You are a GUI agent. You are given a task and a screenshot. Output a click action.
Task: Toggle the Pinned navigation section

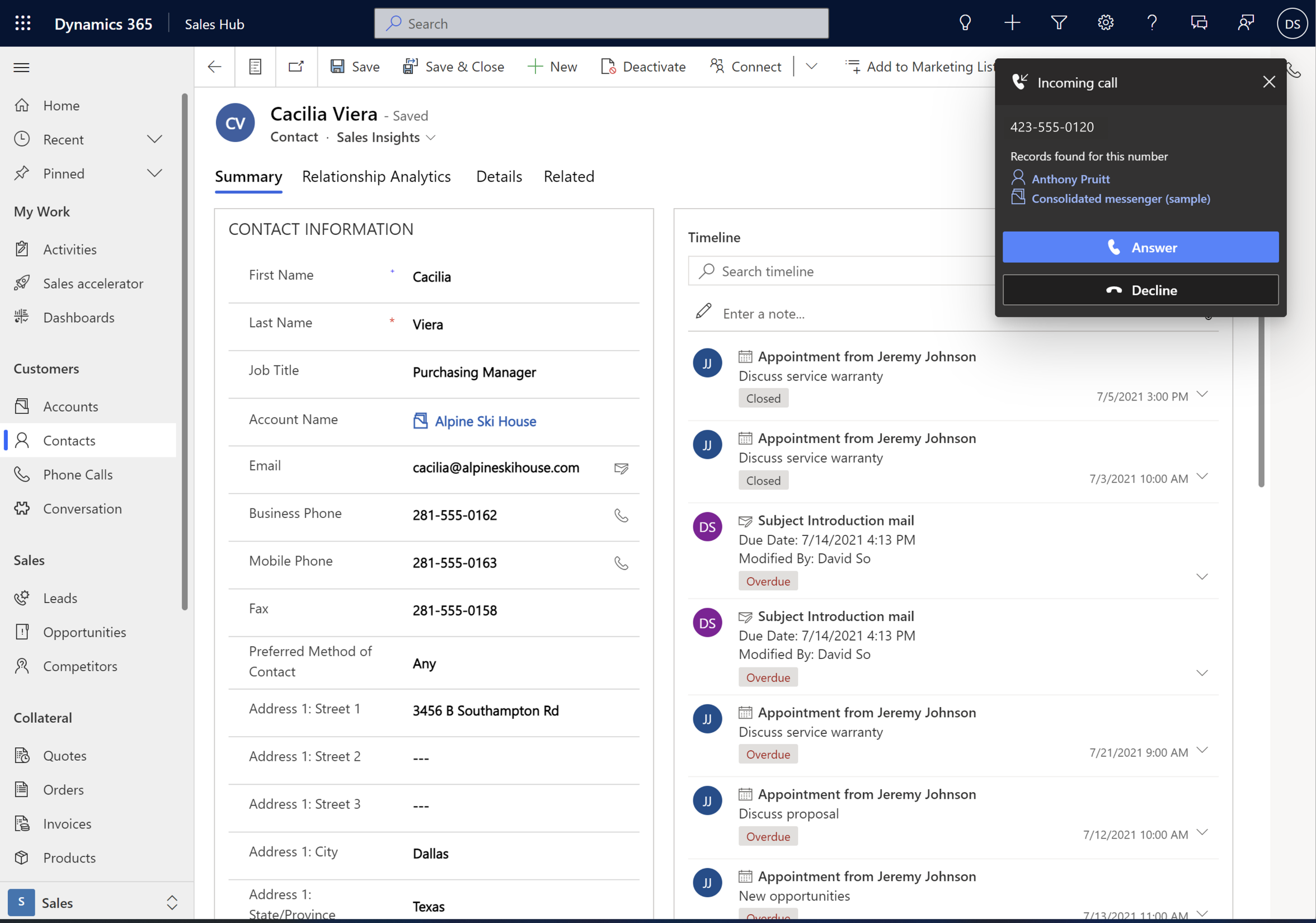(155, 173)
